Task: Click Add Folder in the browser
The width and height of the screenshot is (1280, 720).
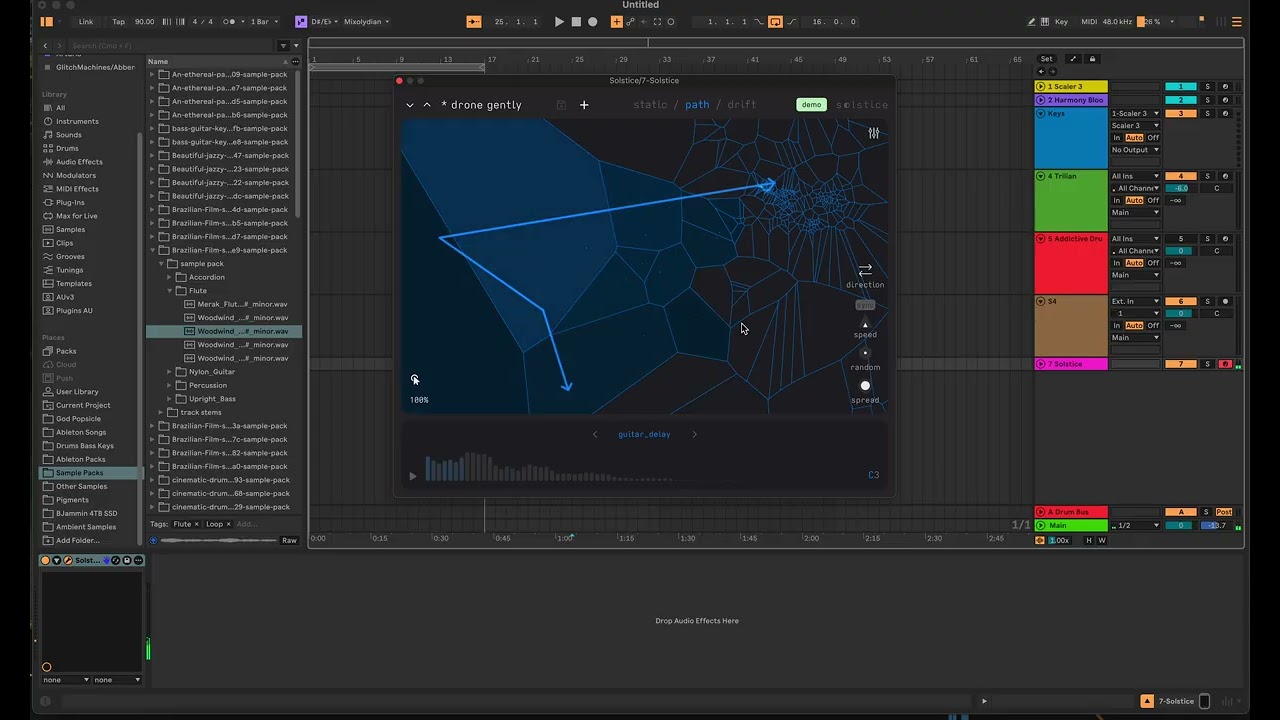Action: point(77,540)
